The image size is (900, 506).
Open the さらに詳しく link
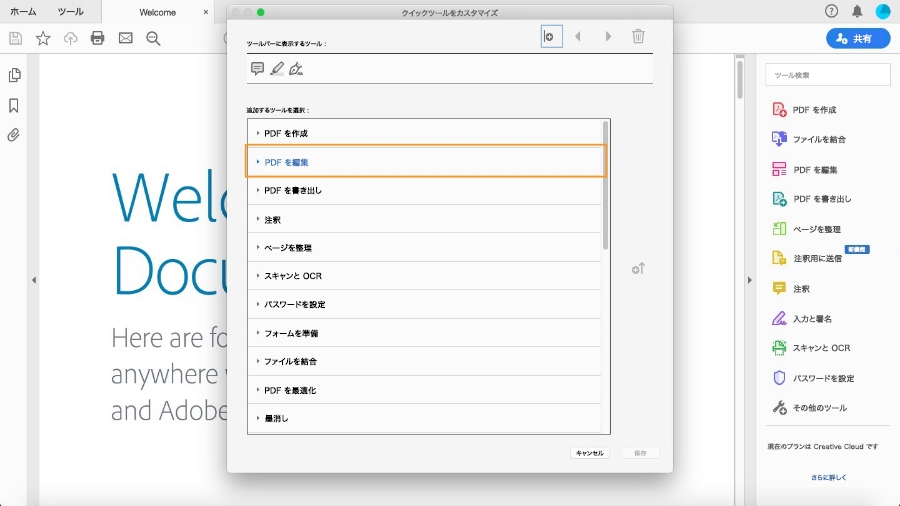pos(828,477)
